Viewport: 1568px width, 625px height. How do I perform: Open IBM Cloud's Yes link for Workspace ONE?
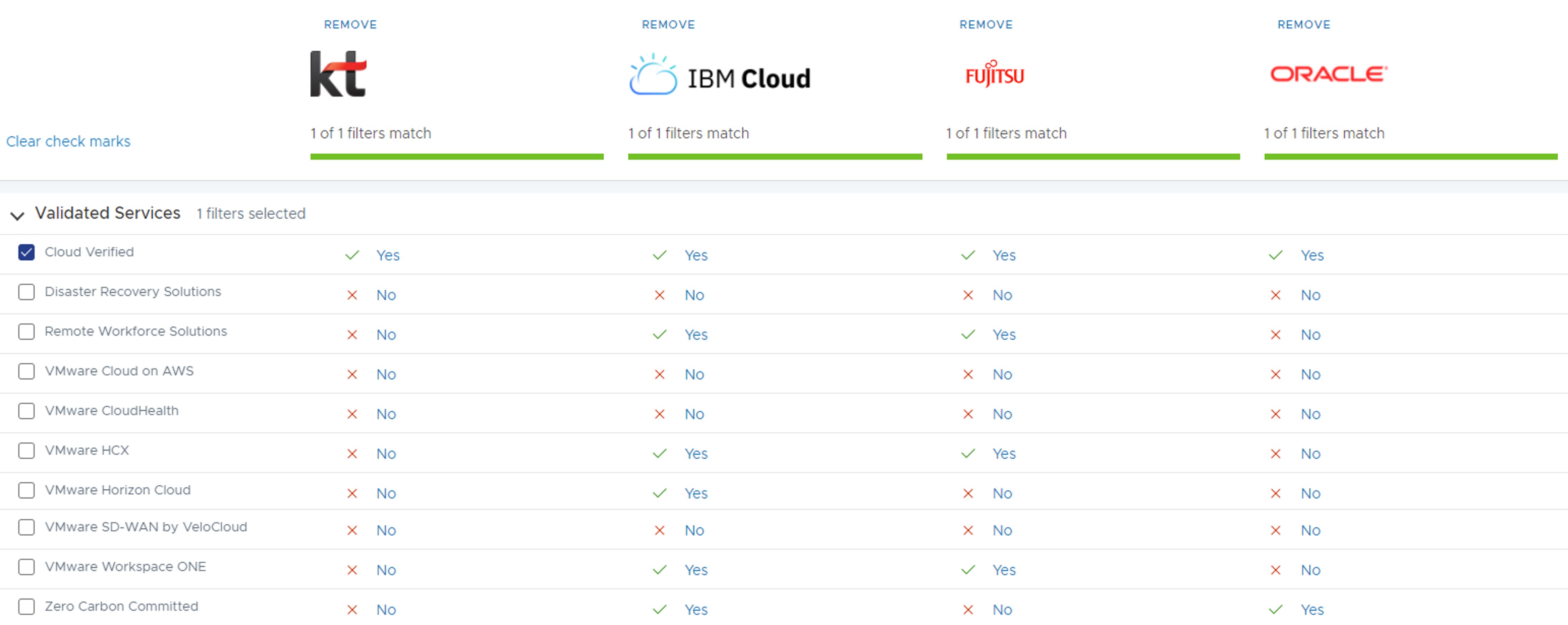[696, 569]
